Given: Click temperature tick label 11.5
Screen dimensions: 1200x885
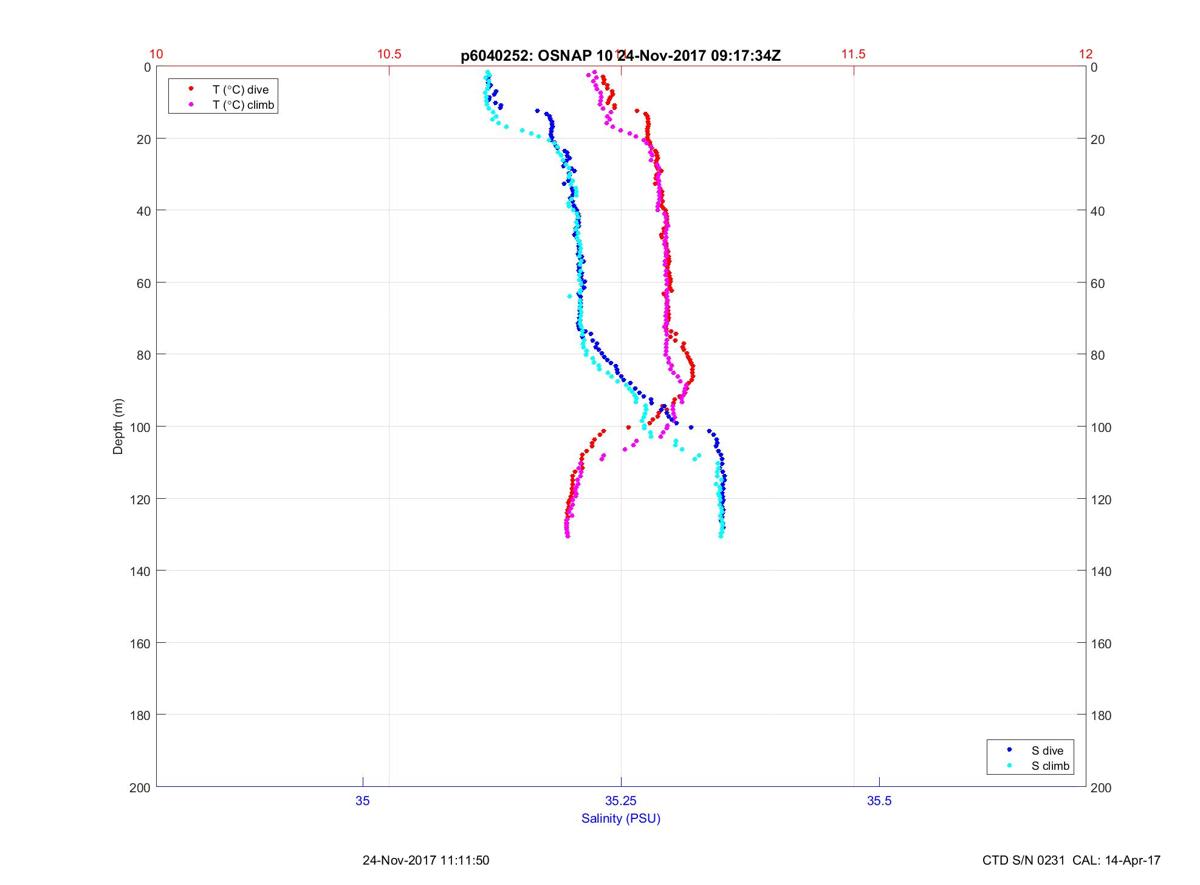Looking at the screenshot, I should [853, 54].
